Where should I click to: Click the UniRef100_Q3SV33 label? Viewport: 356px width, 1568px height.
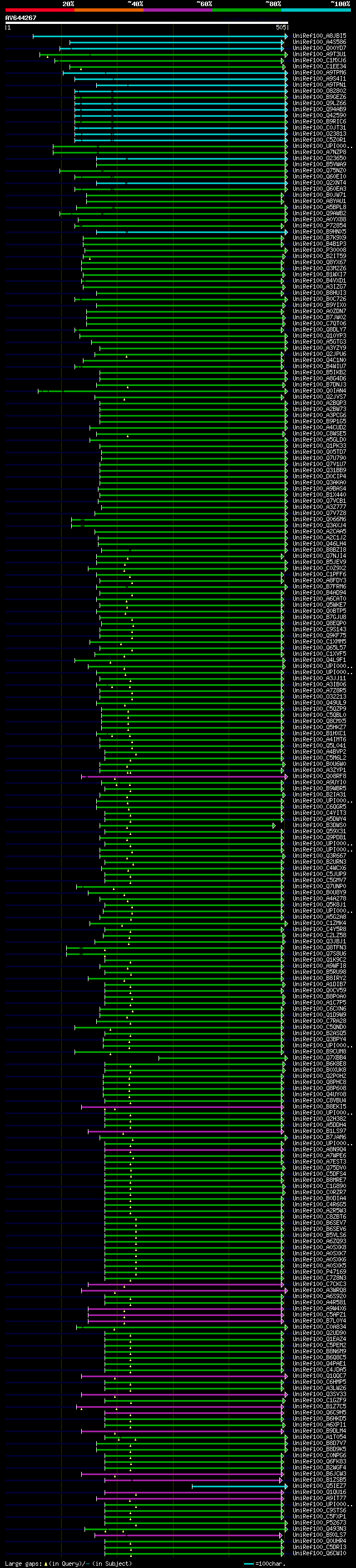point(319,1394)
